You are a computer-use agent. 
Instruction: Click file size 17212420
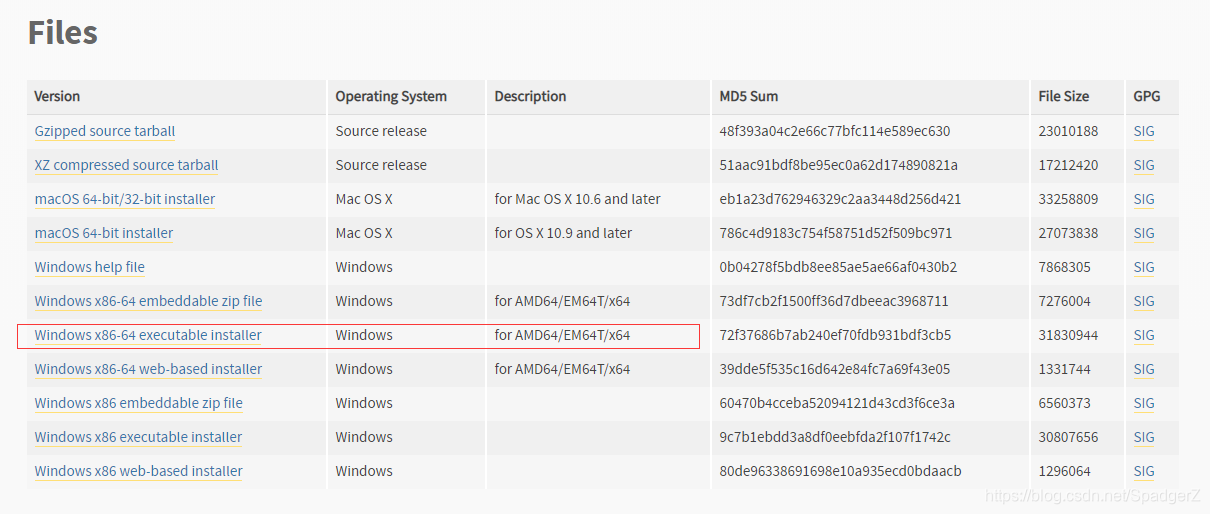pyautogui.click(x=1068, y=165)
